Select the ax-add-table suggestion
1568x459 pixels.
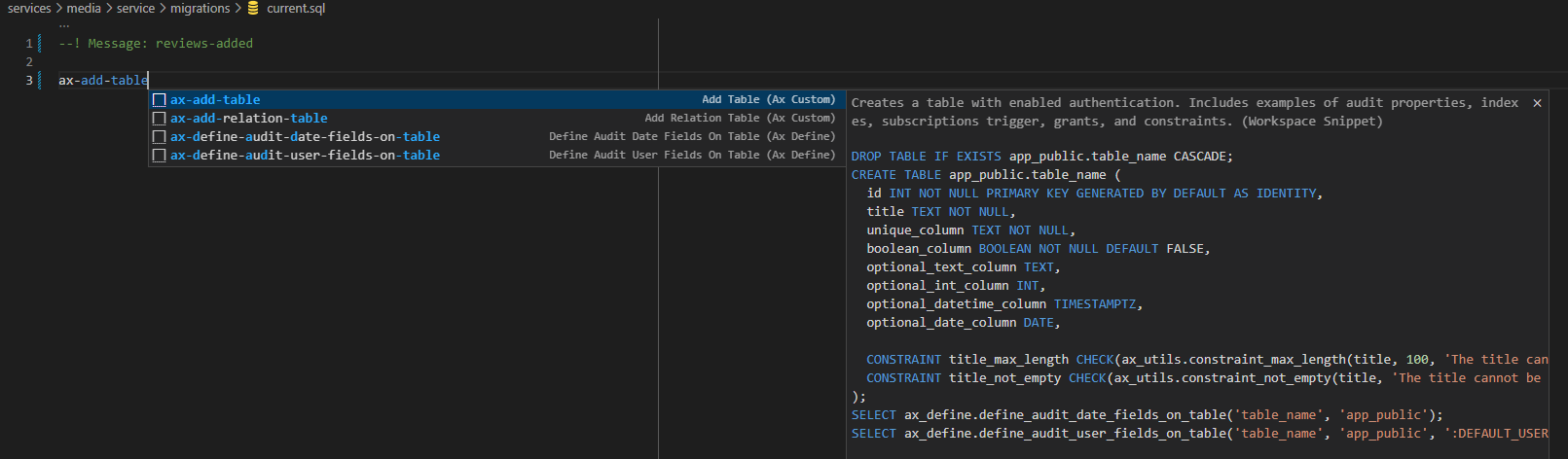[215, 100]
